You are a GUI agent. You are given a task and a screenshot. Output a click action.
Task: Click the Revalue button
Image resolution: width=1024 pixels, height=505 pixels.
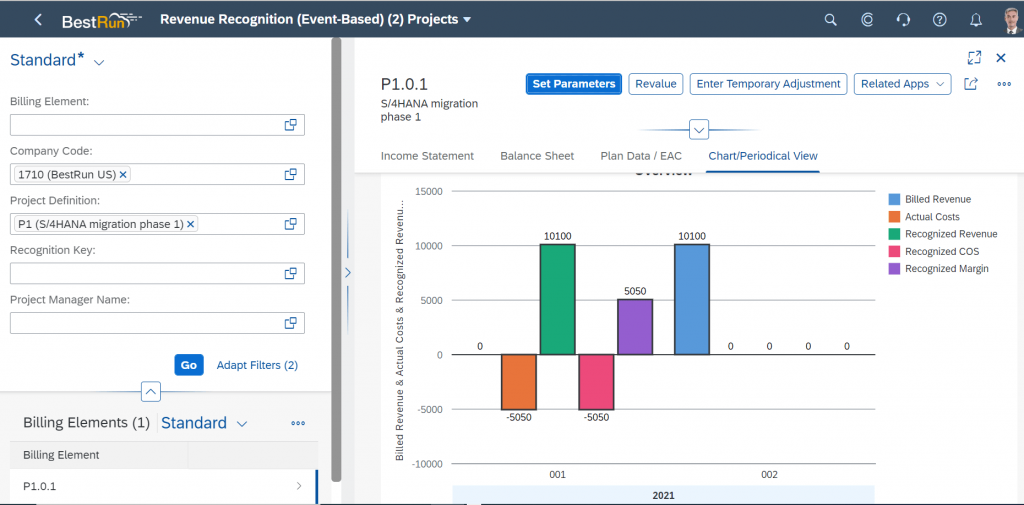coord(656,84)
